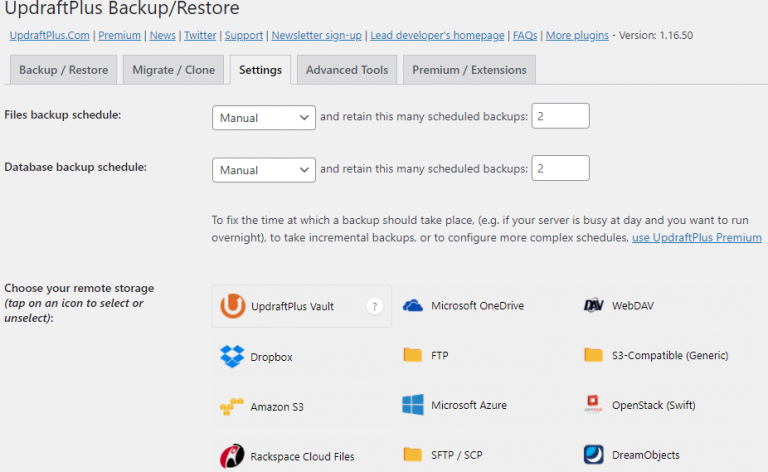This screenshot has height=472, width=768.
Task: Click the SFTP / SCP label text
Action: coord(456,455)
